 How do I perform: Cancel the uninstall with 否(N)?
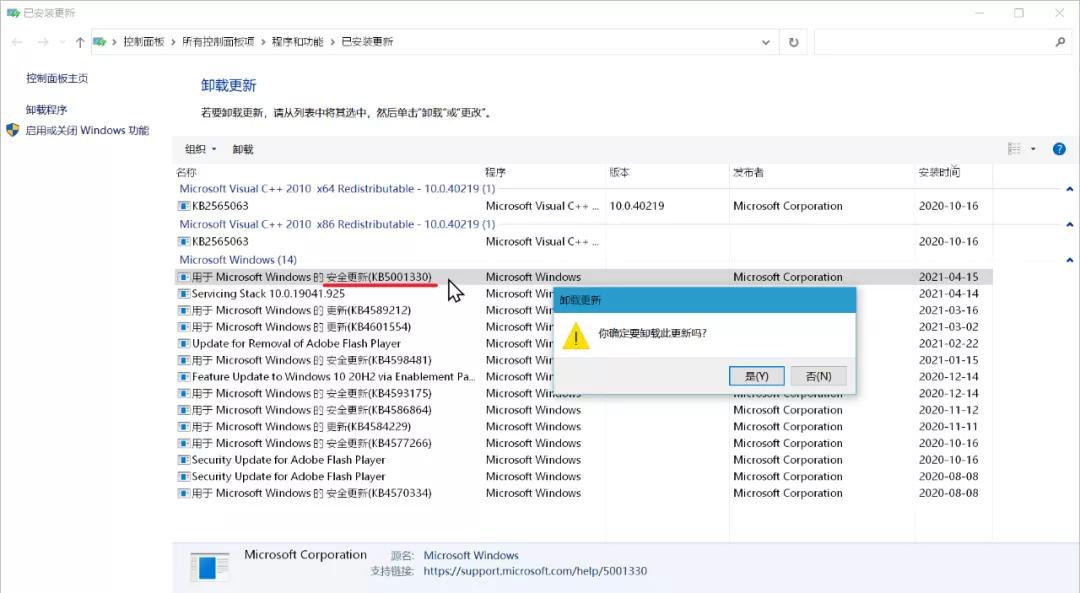coord(819,375)
